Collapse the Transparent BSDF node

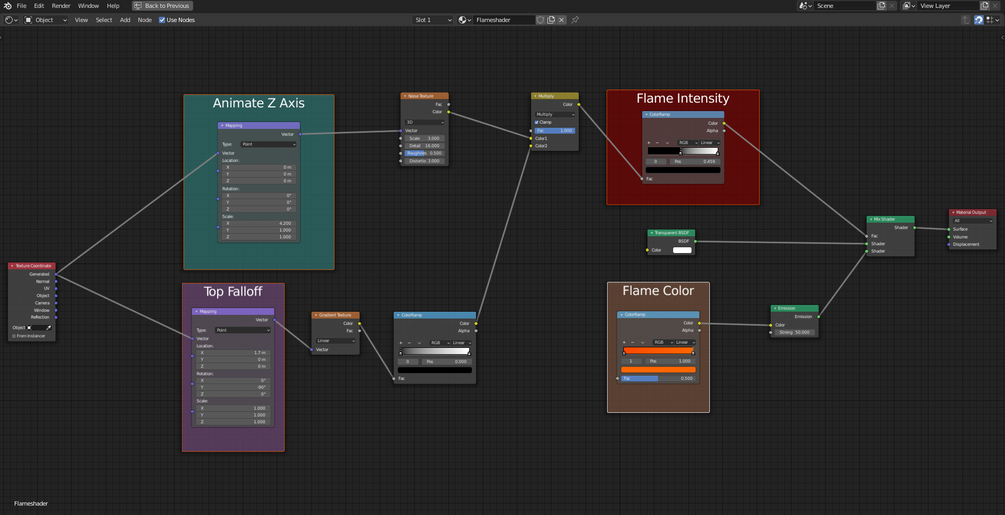(652, 233)
